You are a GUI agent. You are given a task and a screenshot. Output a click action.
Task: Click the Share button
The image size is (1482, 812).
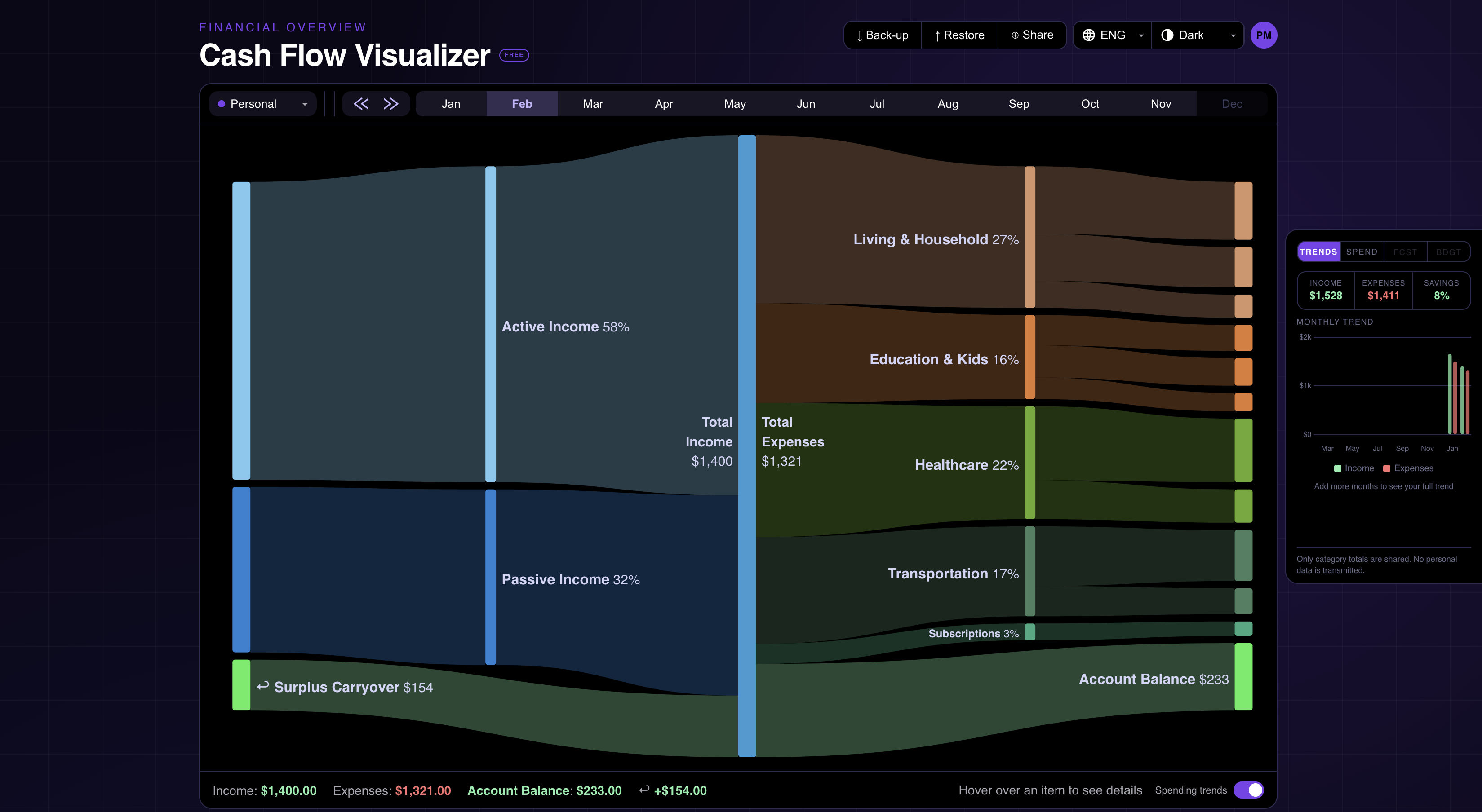coord(1032,35)
